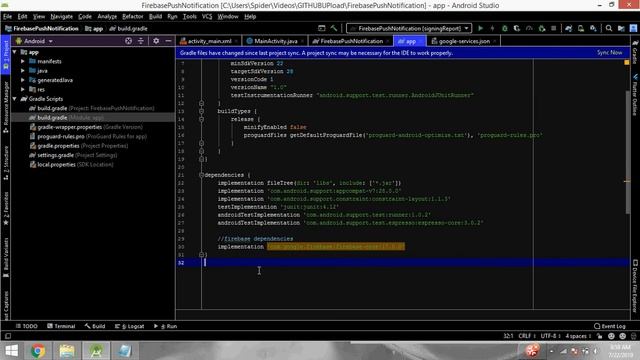Screen dimensions: 640x360
Task: Open the AVD Manager icon
Action: 581,28
